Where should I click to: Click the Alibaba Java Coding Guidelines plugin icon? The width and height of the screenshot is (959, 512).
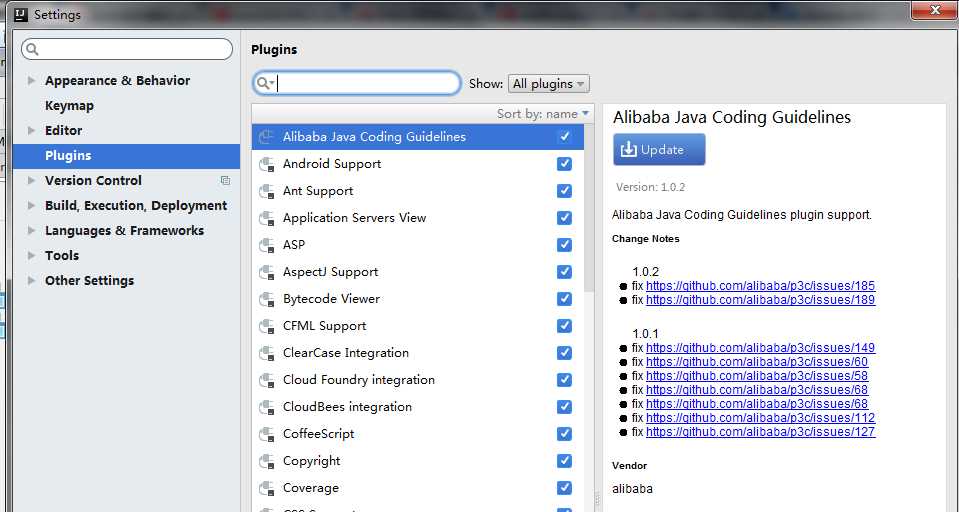pos(266,137)
